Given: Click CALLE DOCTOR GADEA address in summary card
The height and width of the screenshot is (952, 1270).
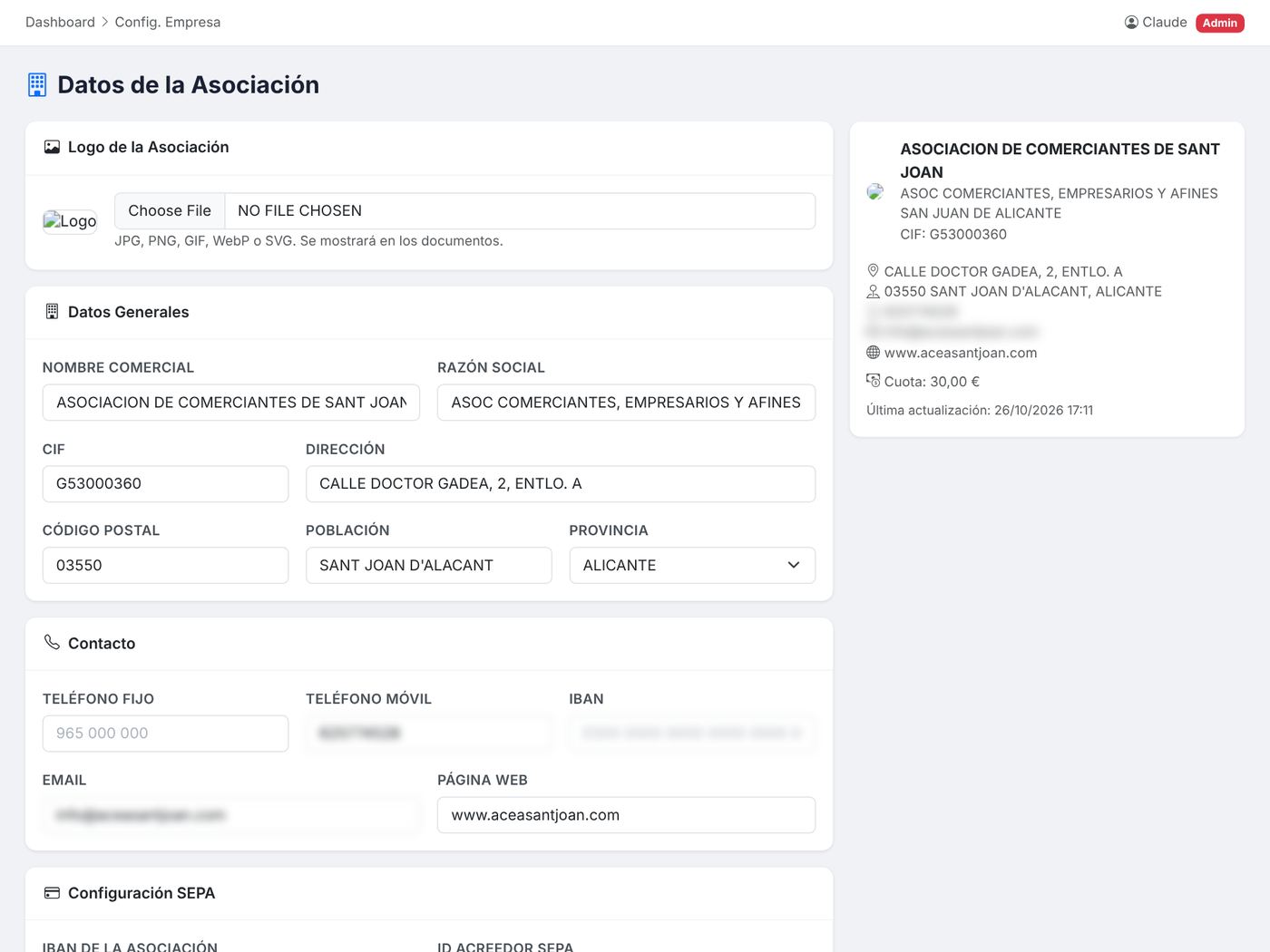Looking at the screenshot, I should (x=1003, y=271).
